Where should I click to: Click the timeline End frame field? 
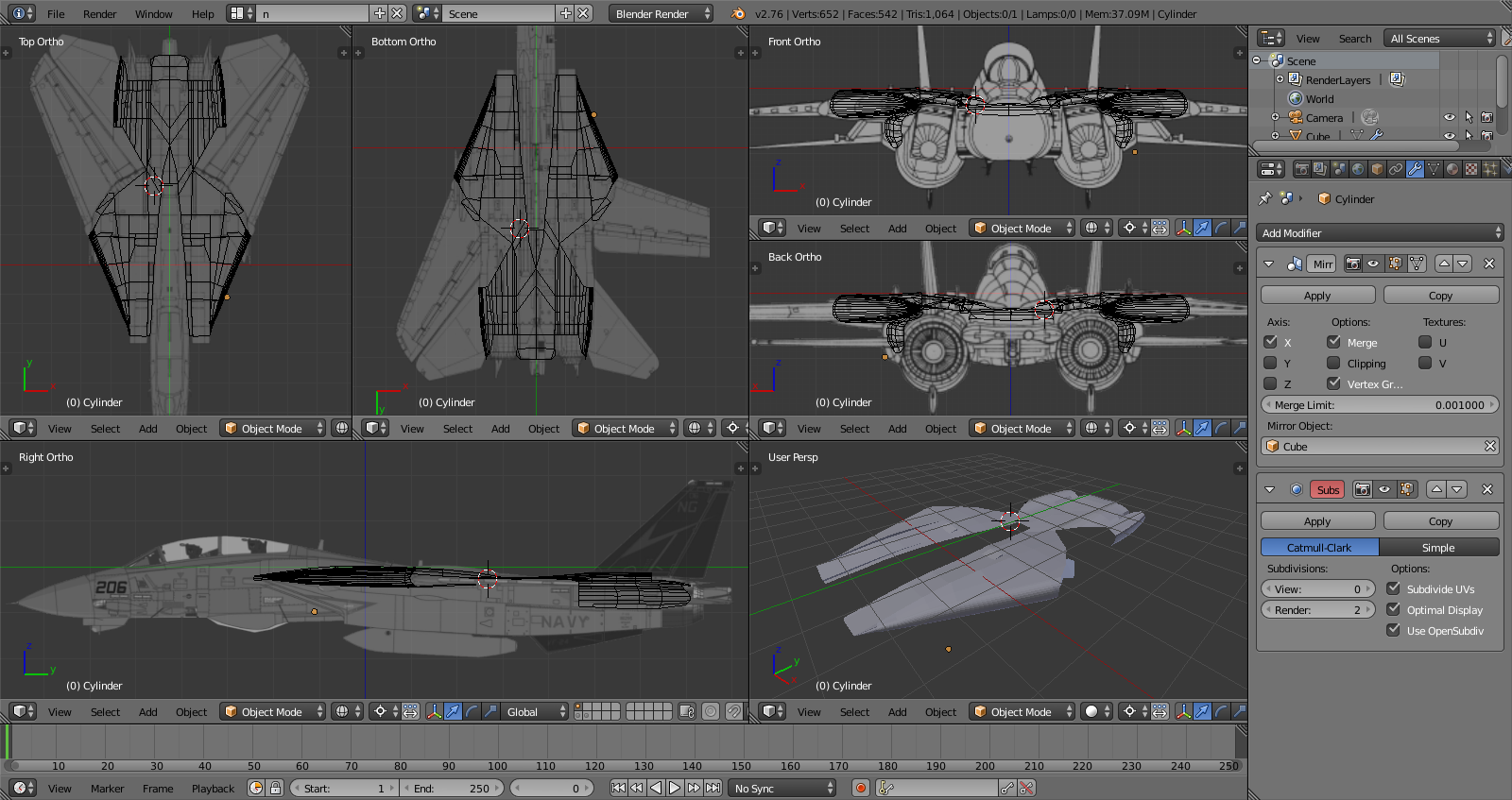click(453, 788)
